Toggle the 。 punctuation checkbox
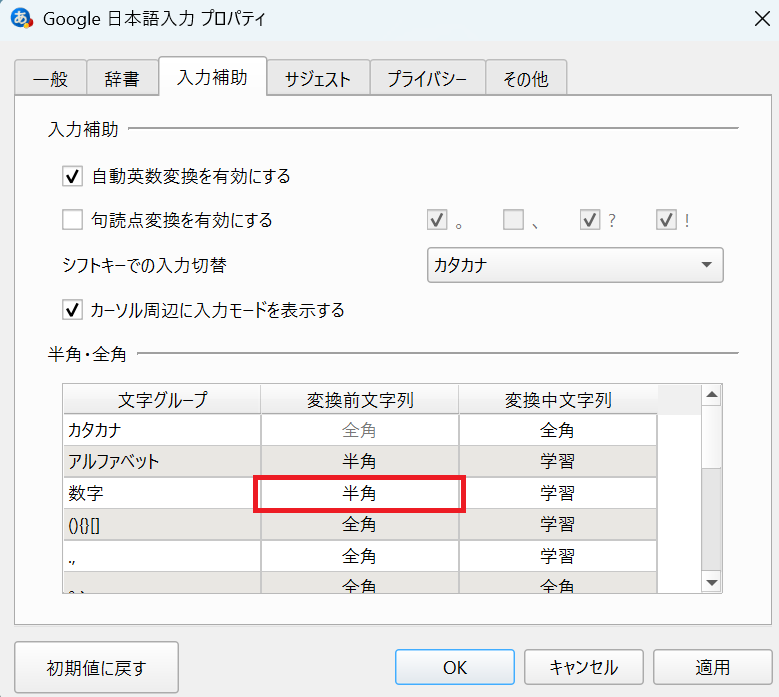Image resolution: width=779 pixels, height=697 pixels. (437, 220)
